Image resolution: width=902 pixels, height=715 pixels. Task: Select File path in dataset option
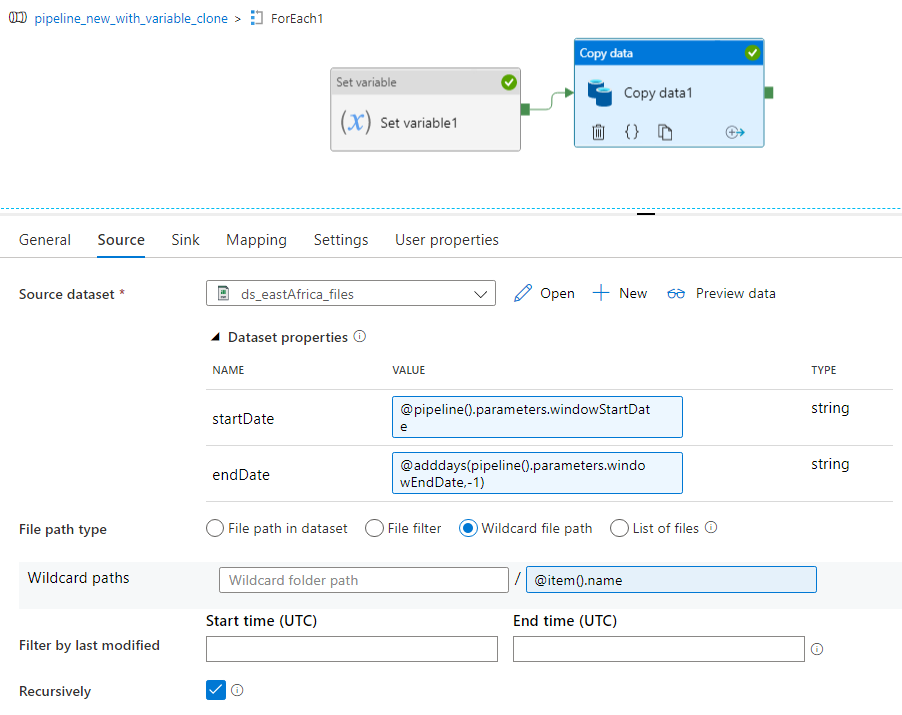[215, 528]
